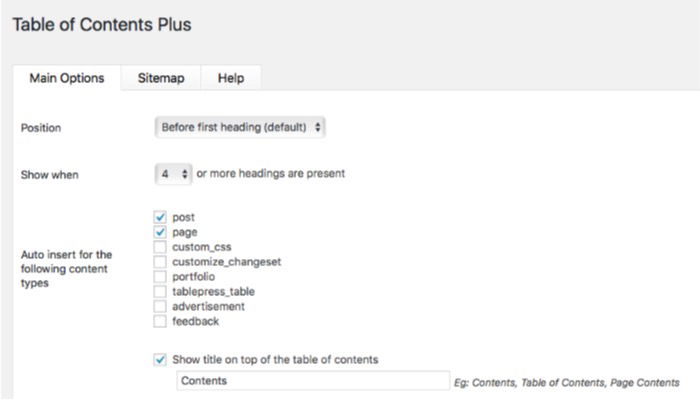Open the Position dropdown
Screen dimensions: 700x400
[x=240, y=128]
